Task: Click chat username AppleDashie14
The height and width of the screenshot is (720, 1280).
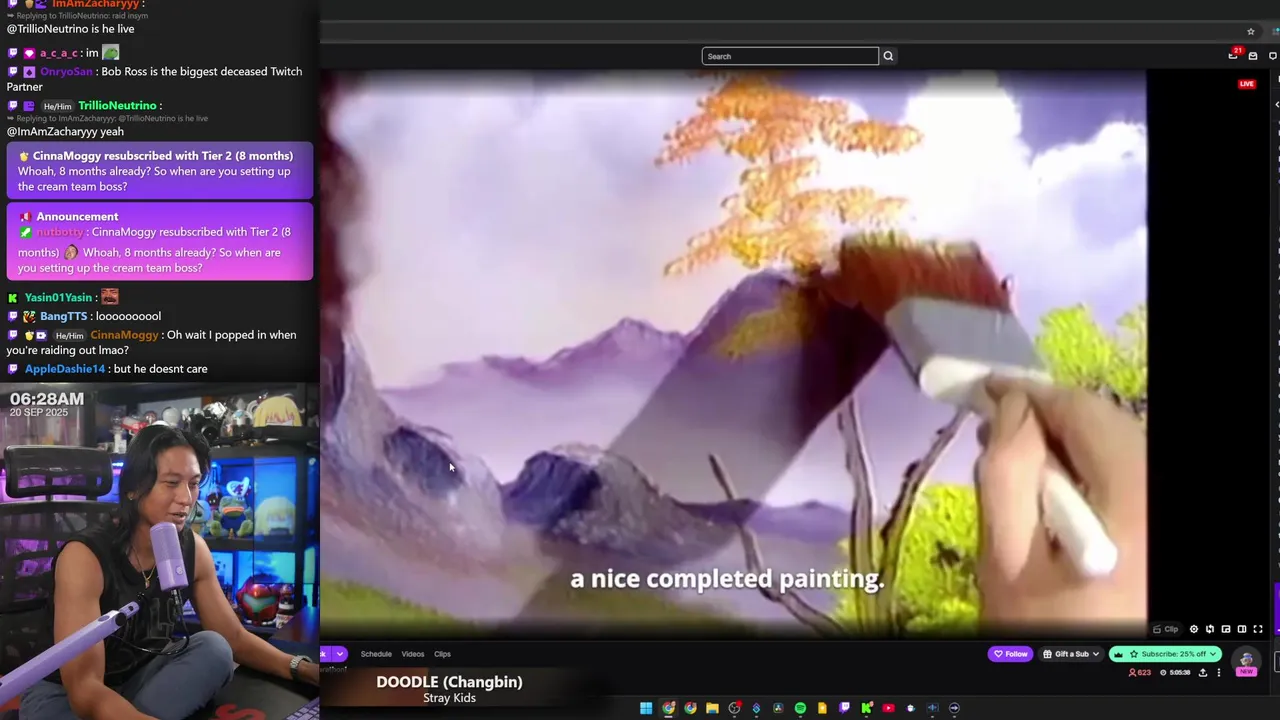Action: (x=65, y=369)
